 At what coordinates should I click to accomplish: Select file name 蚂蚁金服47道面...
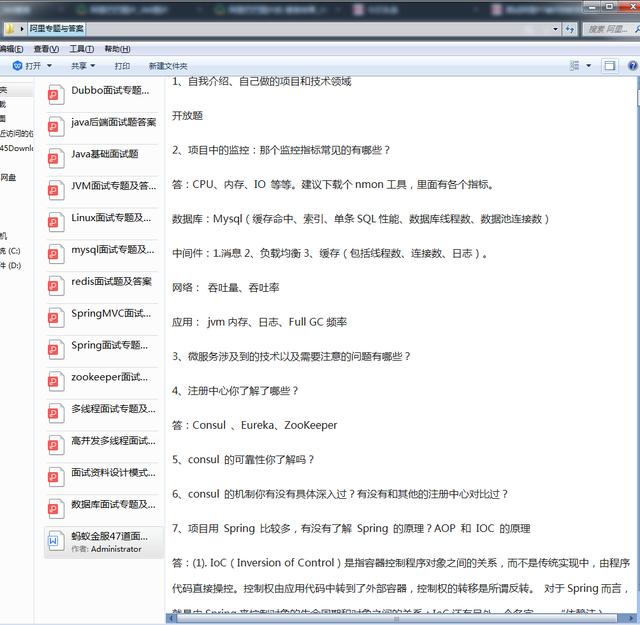coord(109,536)
